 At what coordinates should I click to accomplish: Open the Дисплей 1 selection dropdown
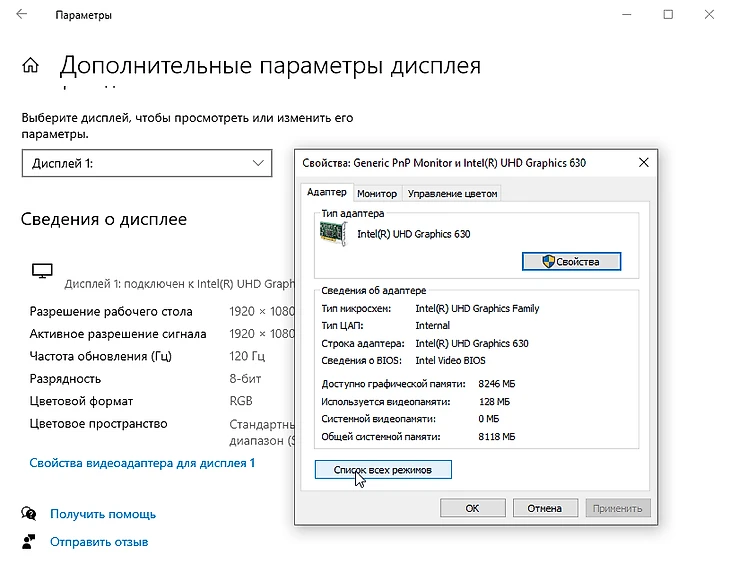147,163
